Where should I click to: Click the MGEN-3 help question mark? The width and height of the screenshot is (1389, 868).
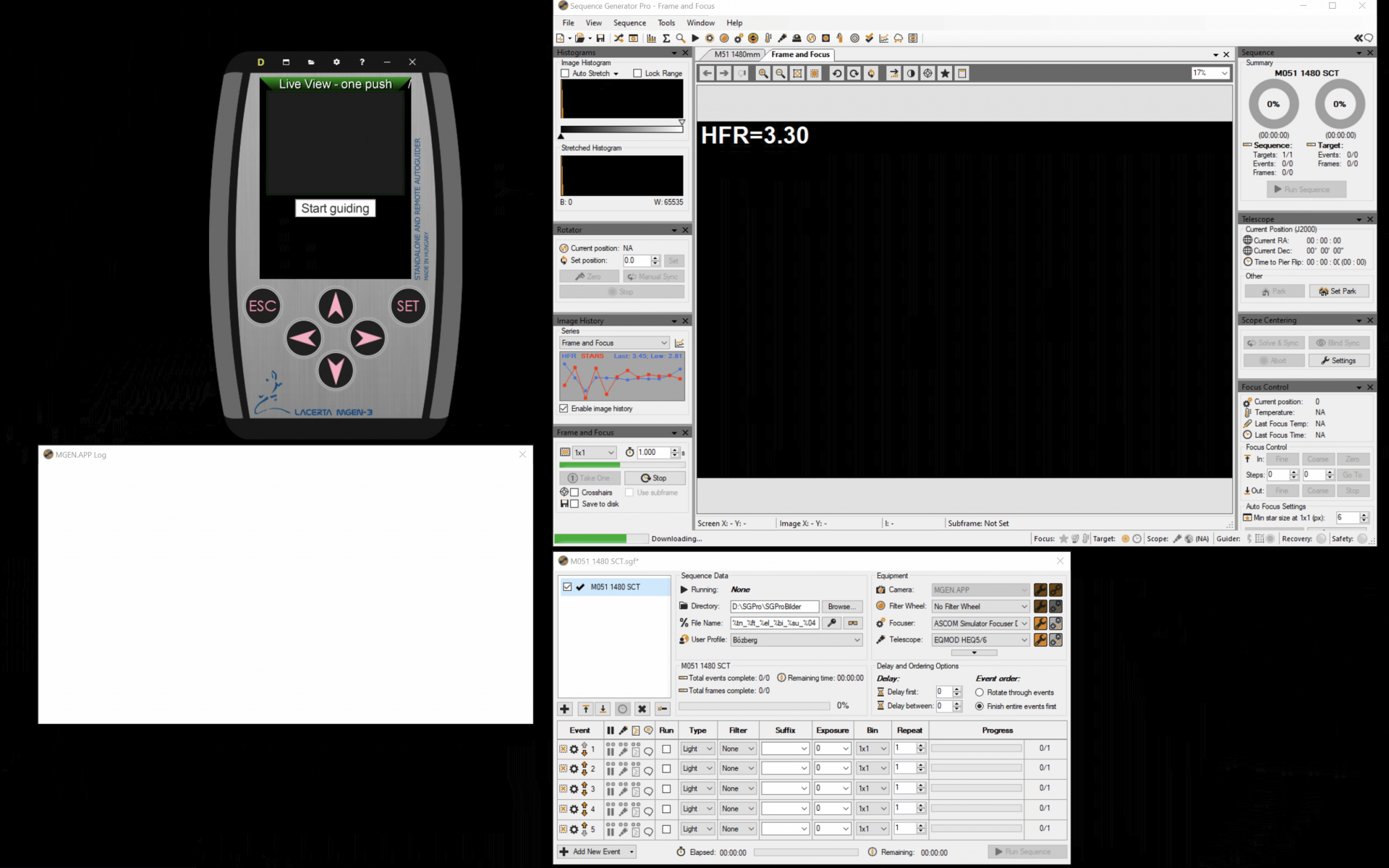[x=362, y=62]
